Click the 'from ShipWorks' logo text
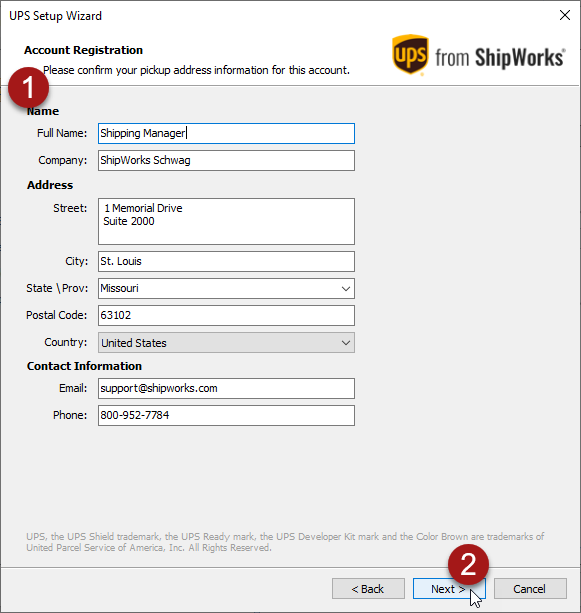 [500, 57]
